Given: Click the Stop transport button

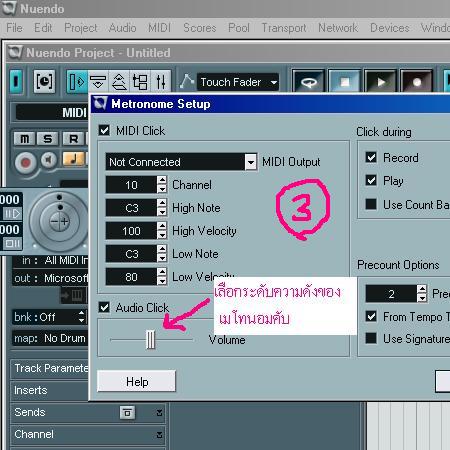Looking at the screenshot, I should coord(345,81).
